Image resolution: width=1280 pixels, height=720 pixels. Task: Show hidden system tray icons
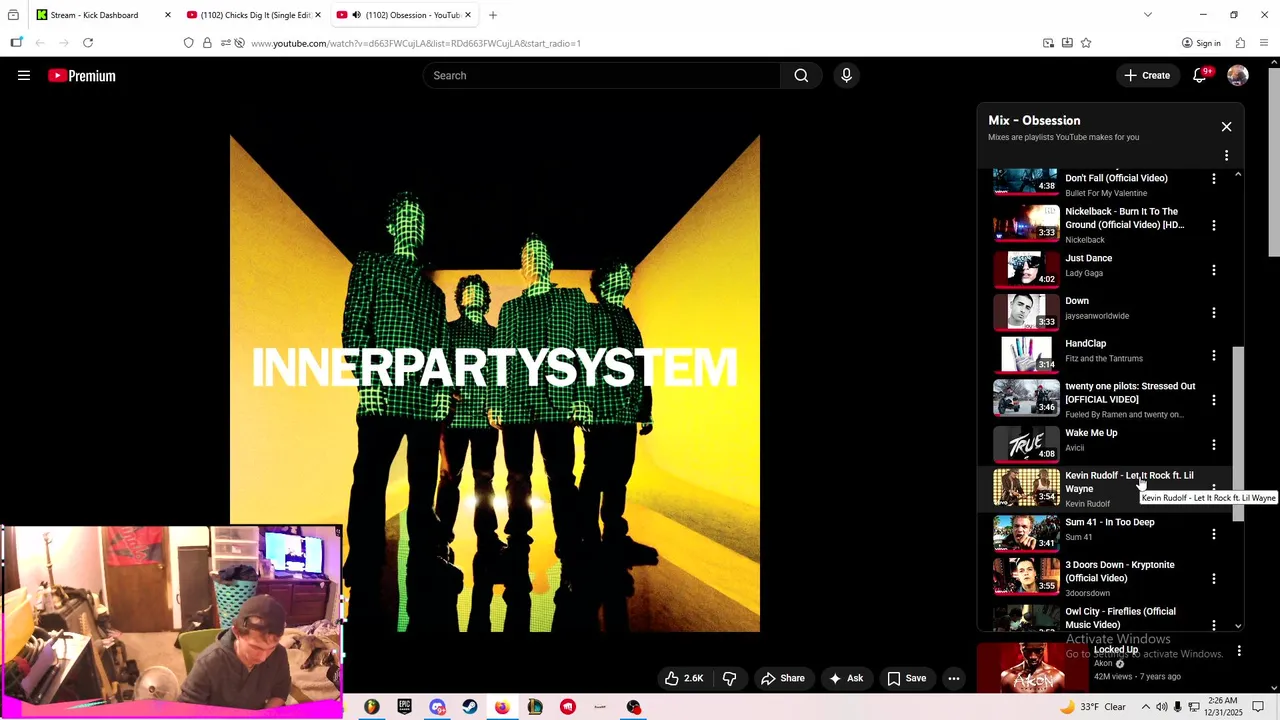1146,707
